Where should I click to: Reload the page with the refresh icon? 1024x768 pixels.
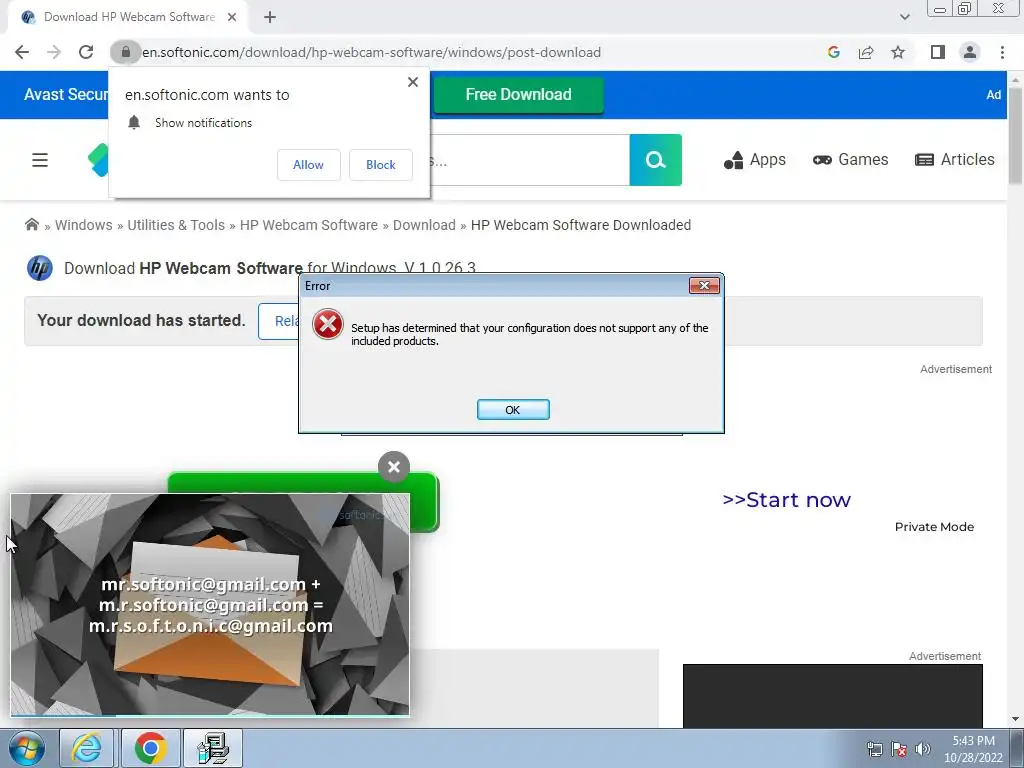86,52
